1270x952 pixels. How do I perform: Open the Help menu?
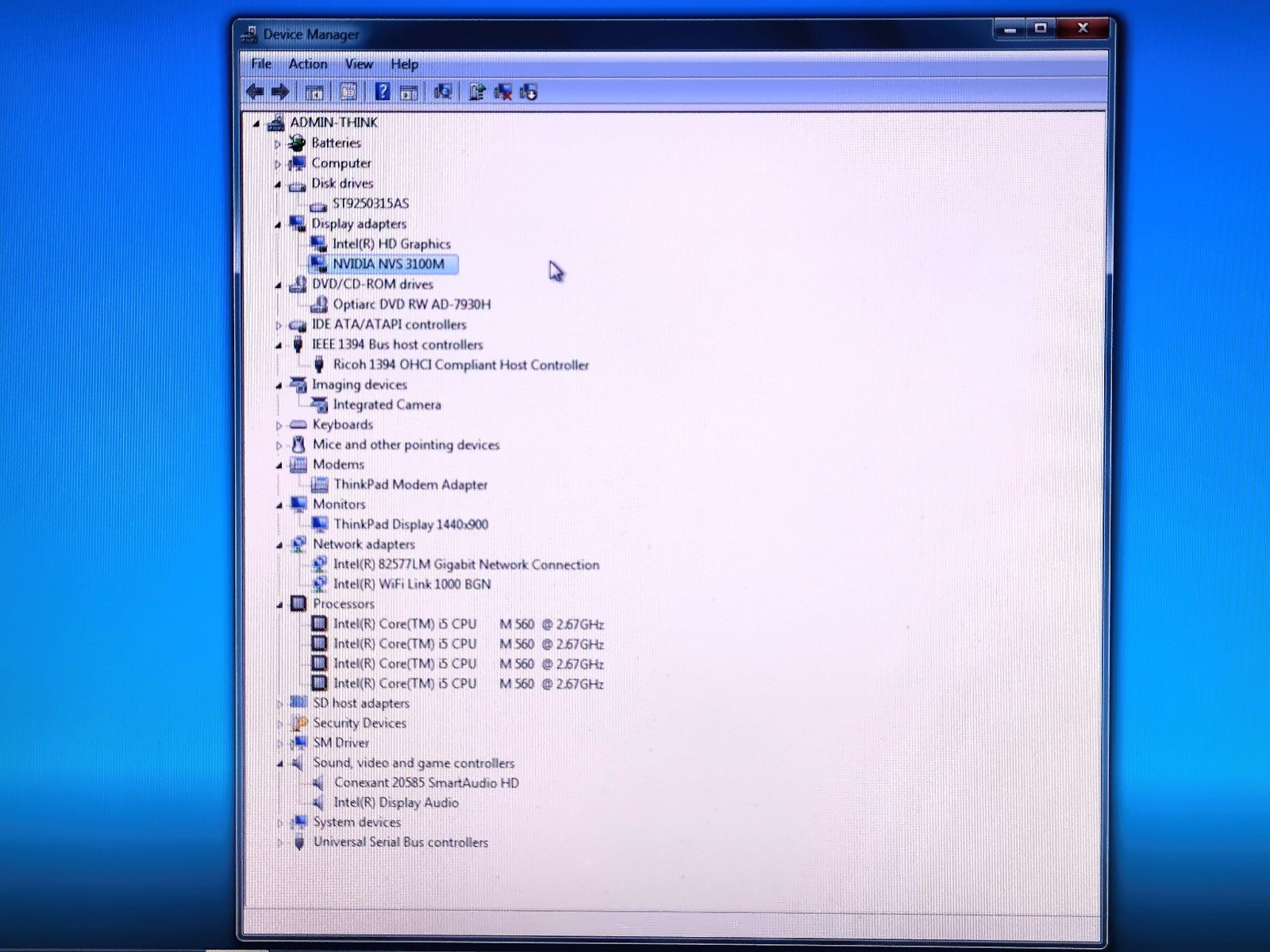pos(404,64)
